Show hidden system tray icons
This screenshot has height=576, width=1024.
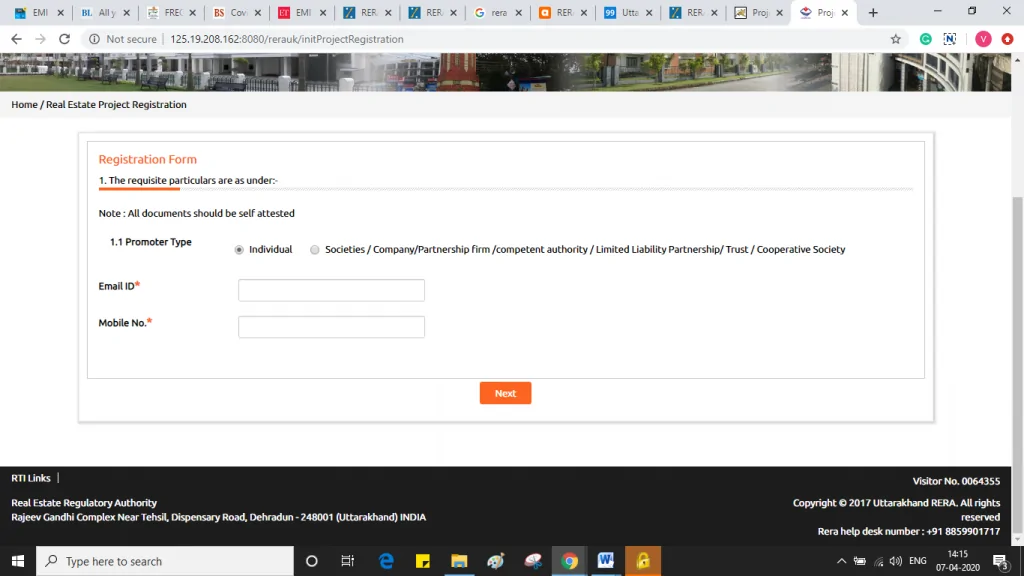[x=841, y=561]
